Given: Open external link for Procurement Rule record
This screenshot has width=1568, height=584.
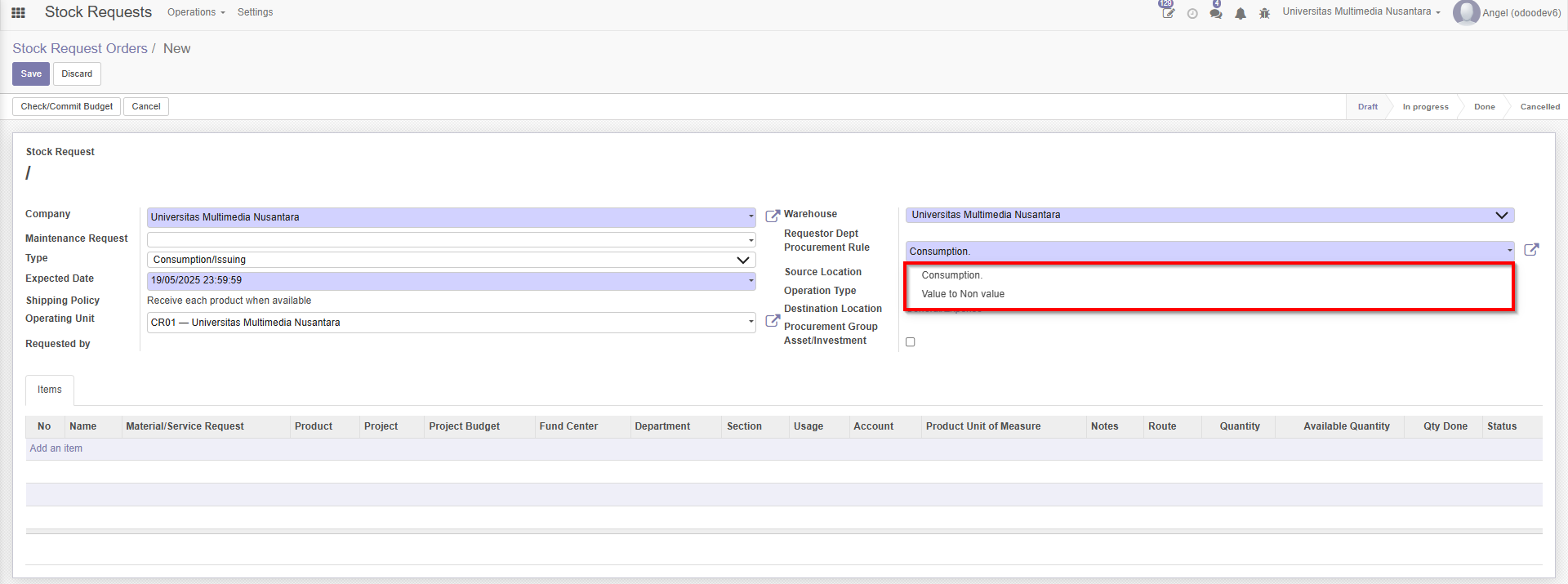Looking at the screenshot, I should click(x=1531, y=250).
